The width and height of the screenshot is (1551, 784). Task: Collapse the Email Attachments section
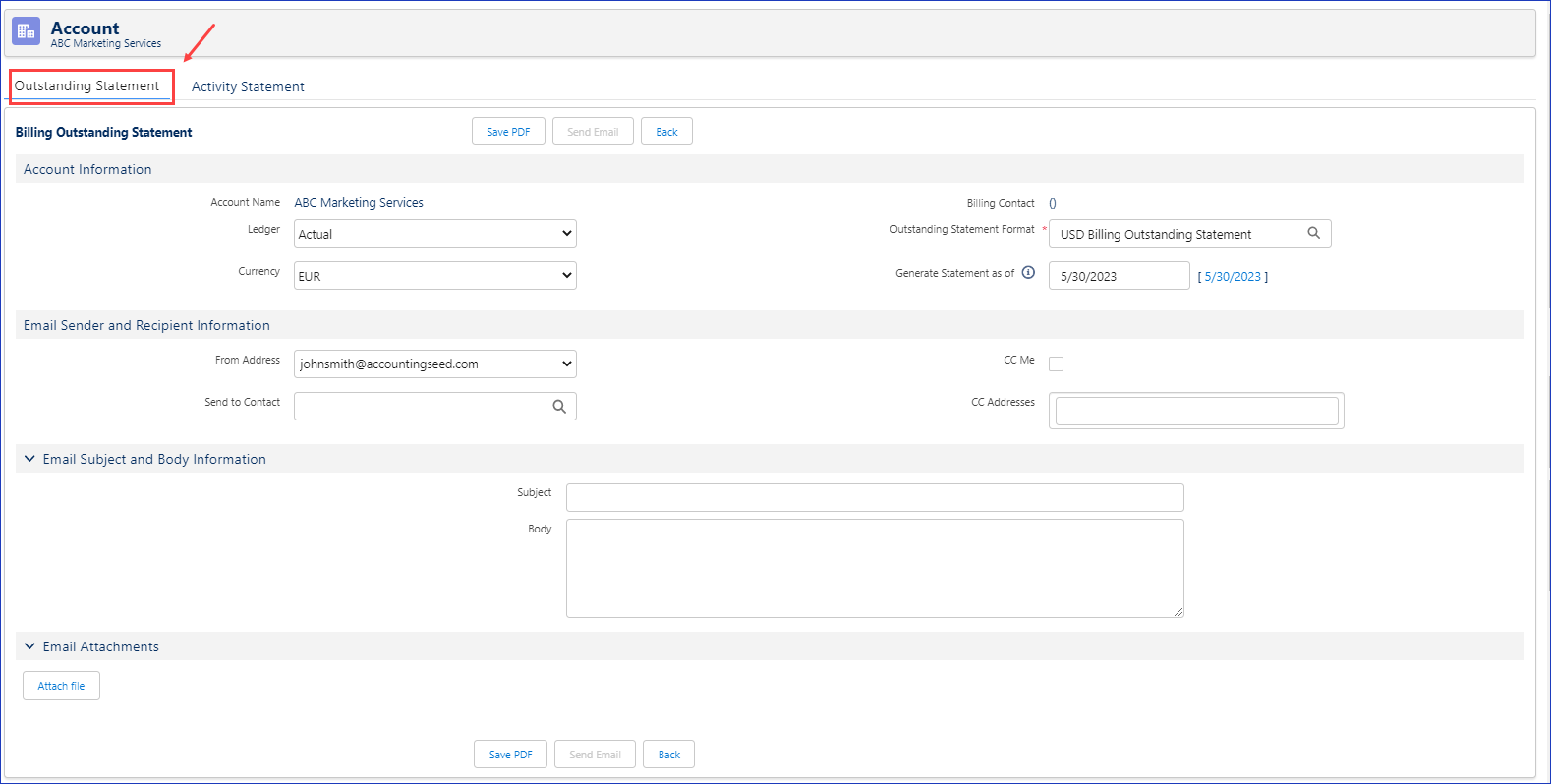click(29, 646)
